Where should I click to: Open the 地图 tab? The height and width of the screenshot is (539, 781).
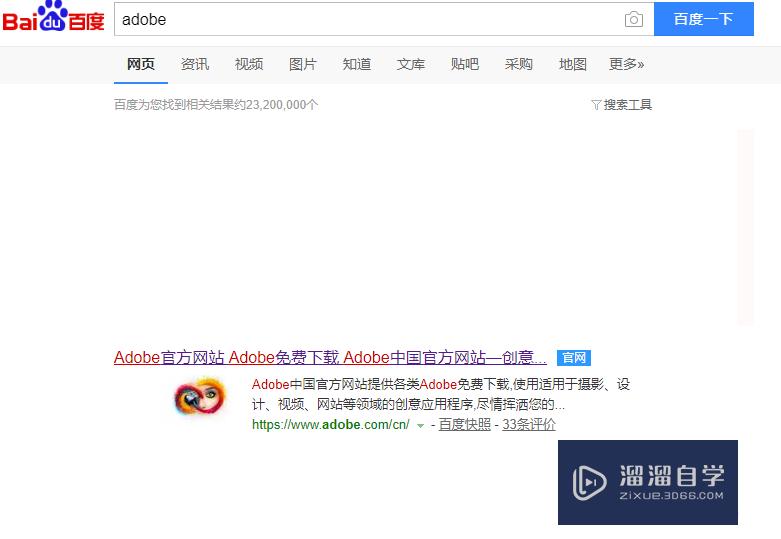pos(573,64)
